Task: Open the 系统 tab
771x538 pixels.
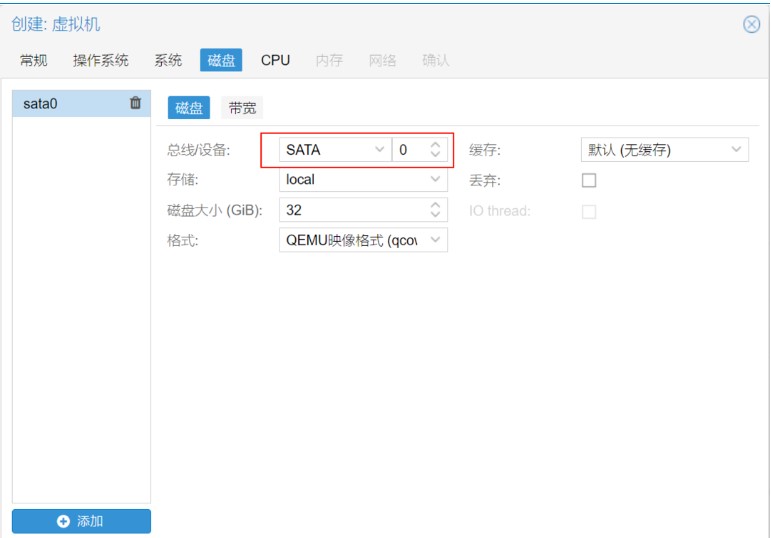Action: click(x=168, y=60)
